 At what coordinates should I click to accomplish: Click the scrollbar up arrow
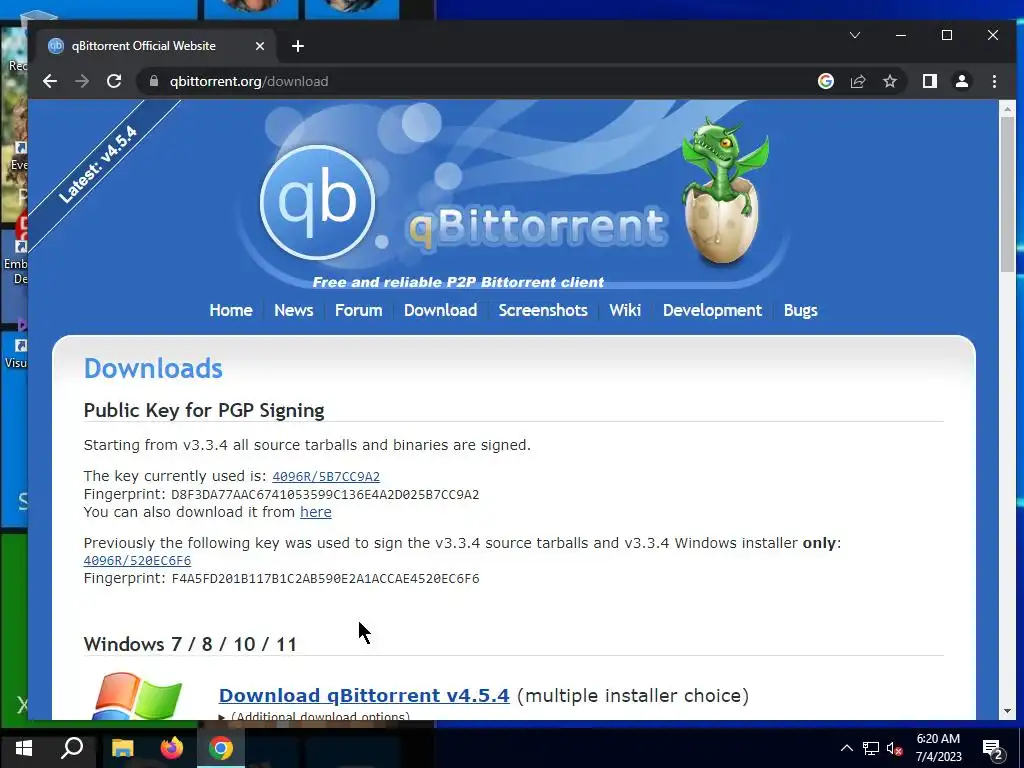[1007, 109]
